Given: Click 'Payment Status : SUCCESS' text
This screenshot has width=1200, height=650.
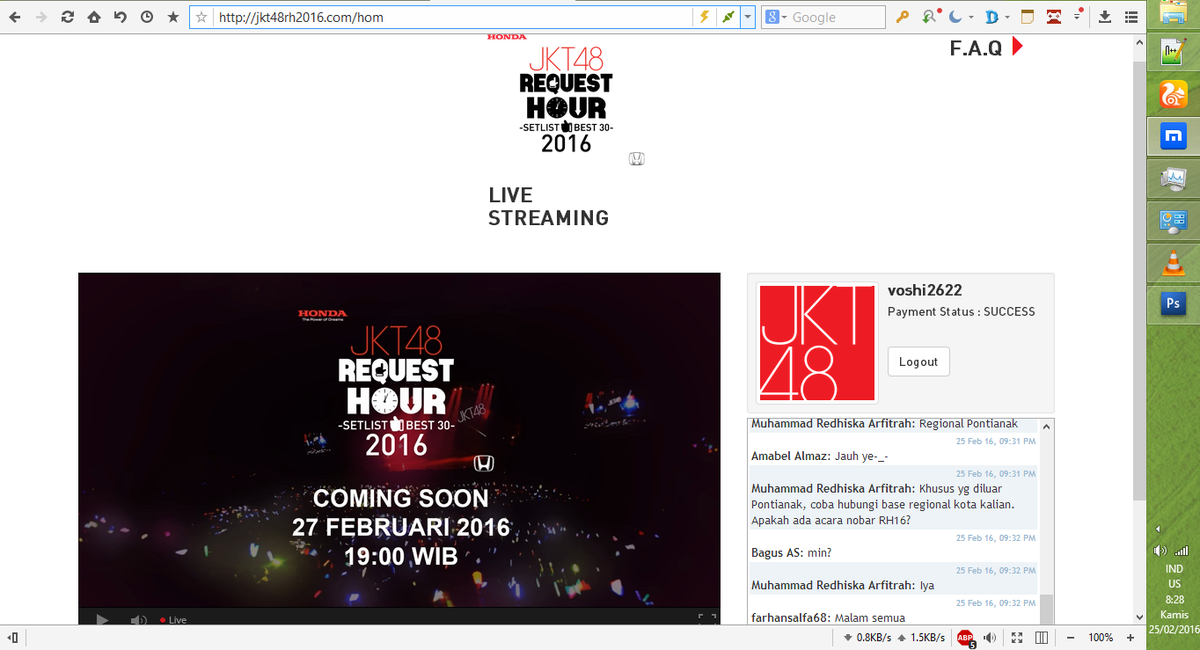Looking at the screenshot, I should tap(961, 311).
